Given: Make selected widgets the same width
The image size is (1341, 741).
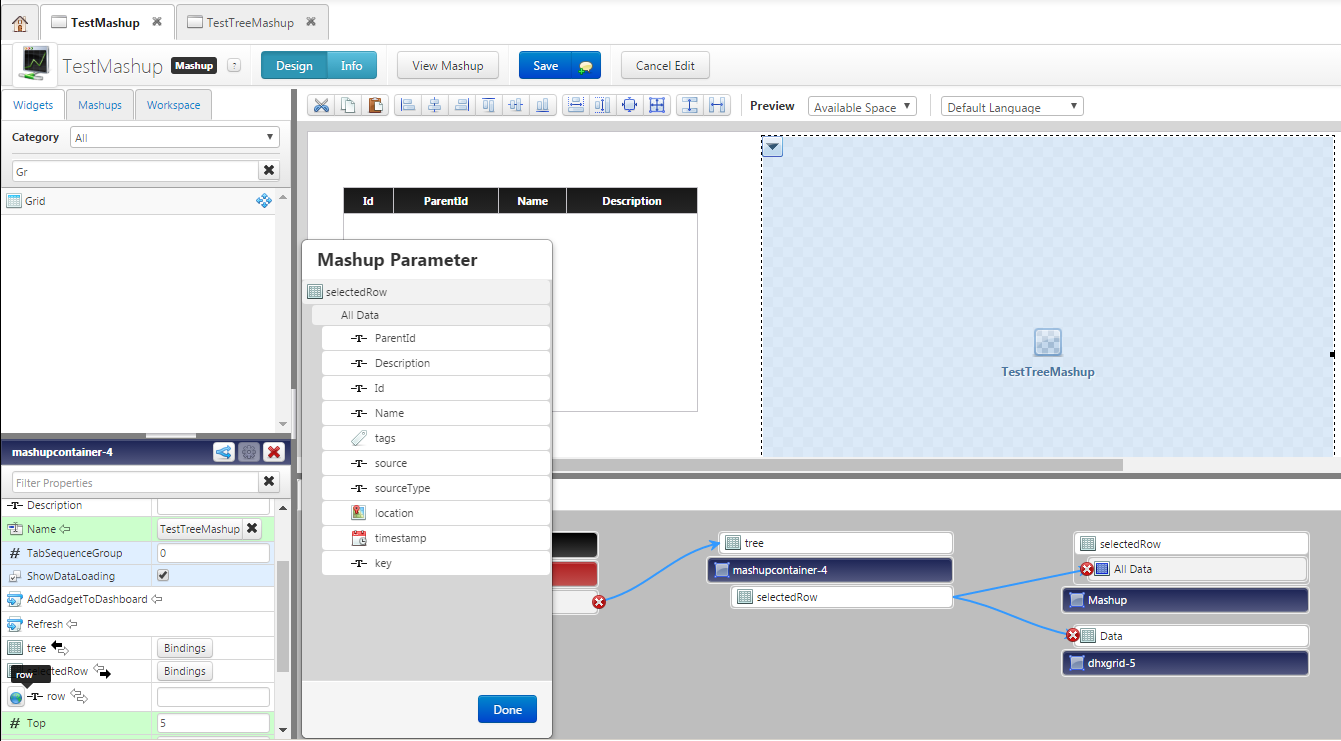Looking at the screenshot, I should [575, 105].
